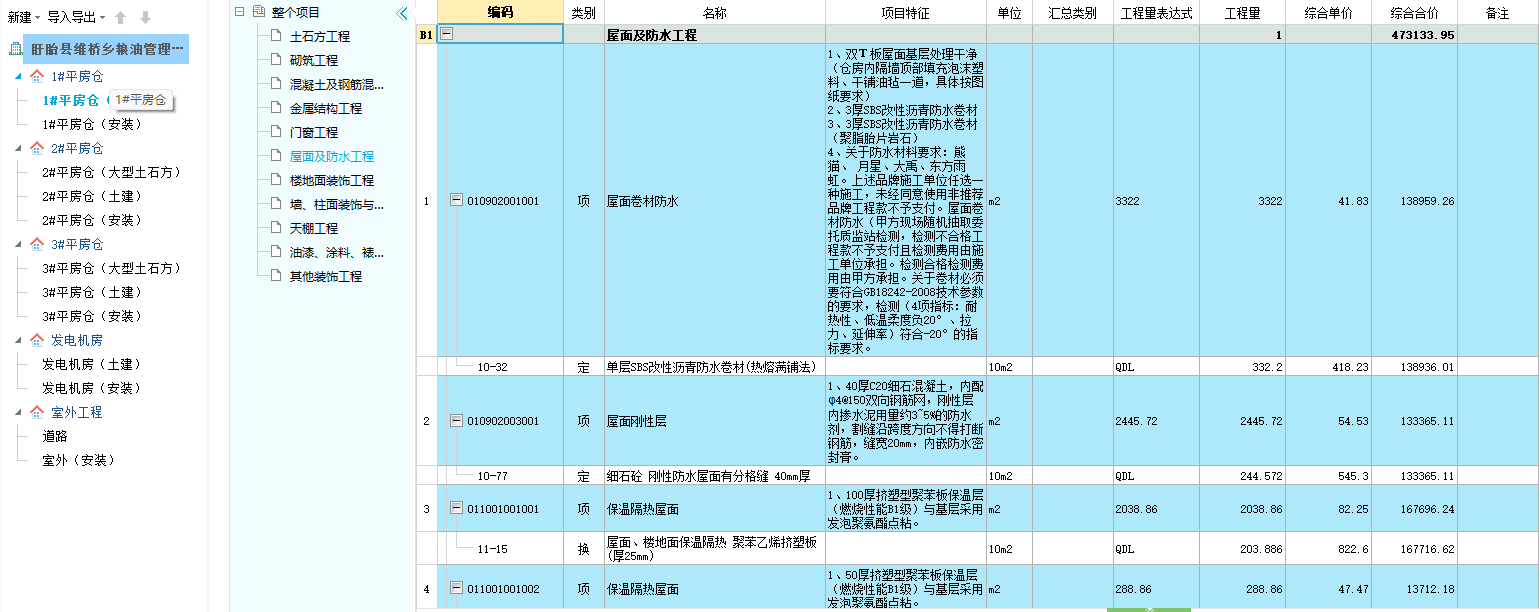Click the house icon beside 1#平房仓
This screenshot has width=1540, height=612.
[x=37, y=76]
